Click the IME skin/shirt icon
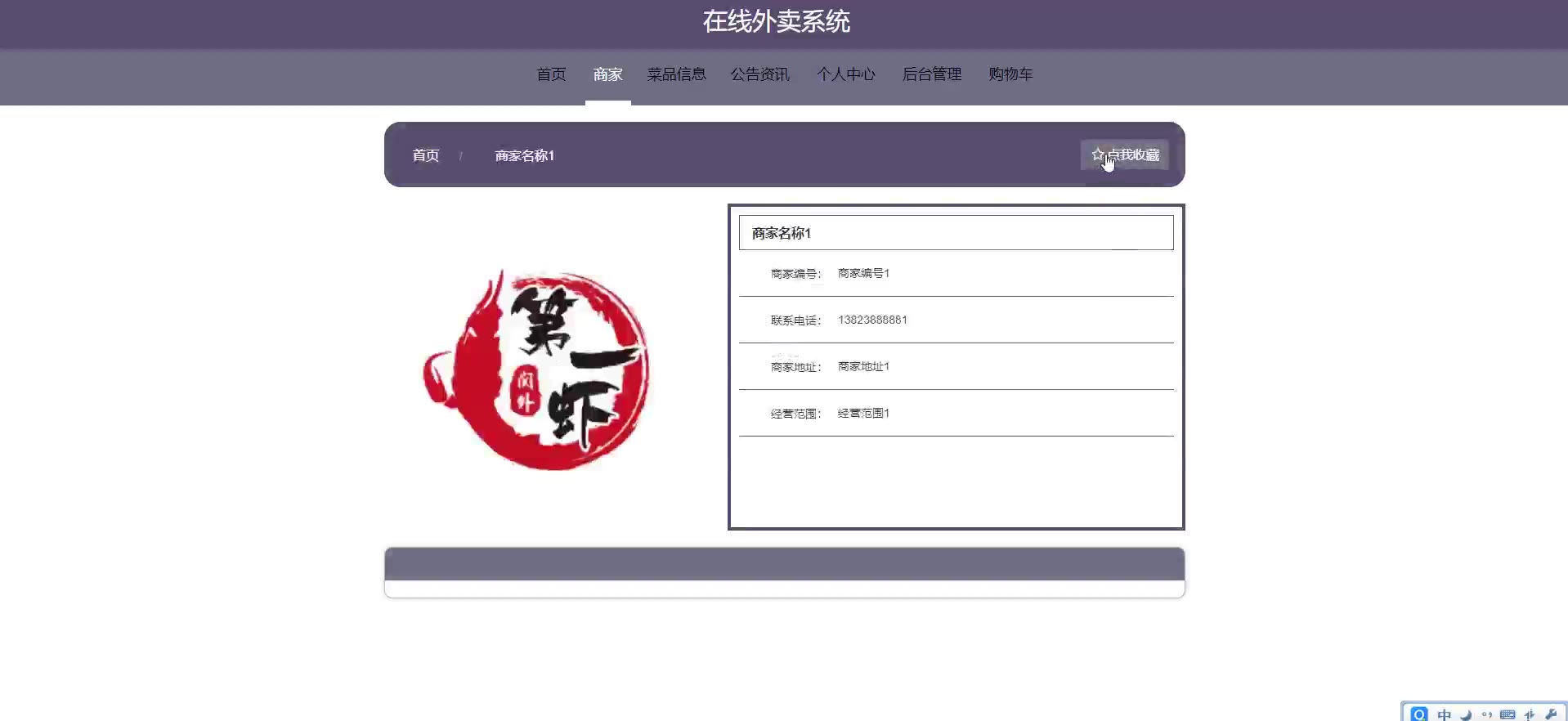Screen dimensions: 1568x721 (1530, 715)
